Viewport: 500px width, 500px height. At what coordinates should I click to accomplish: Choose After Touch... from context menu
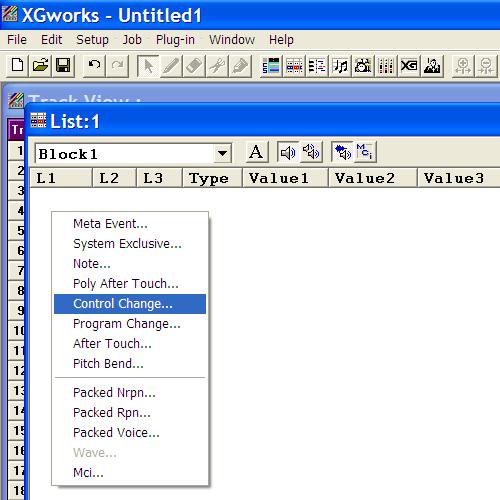[x=130, y=344]
